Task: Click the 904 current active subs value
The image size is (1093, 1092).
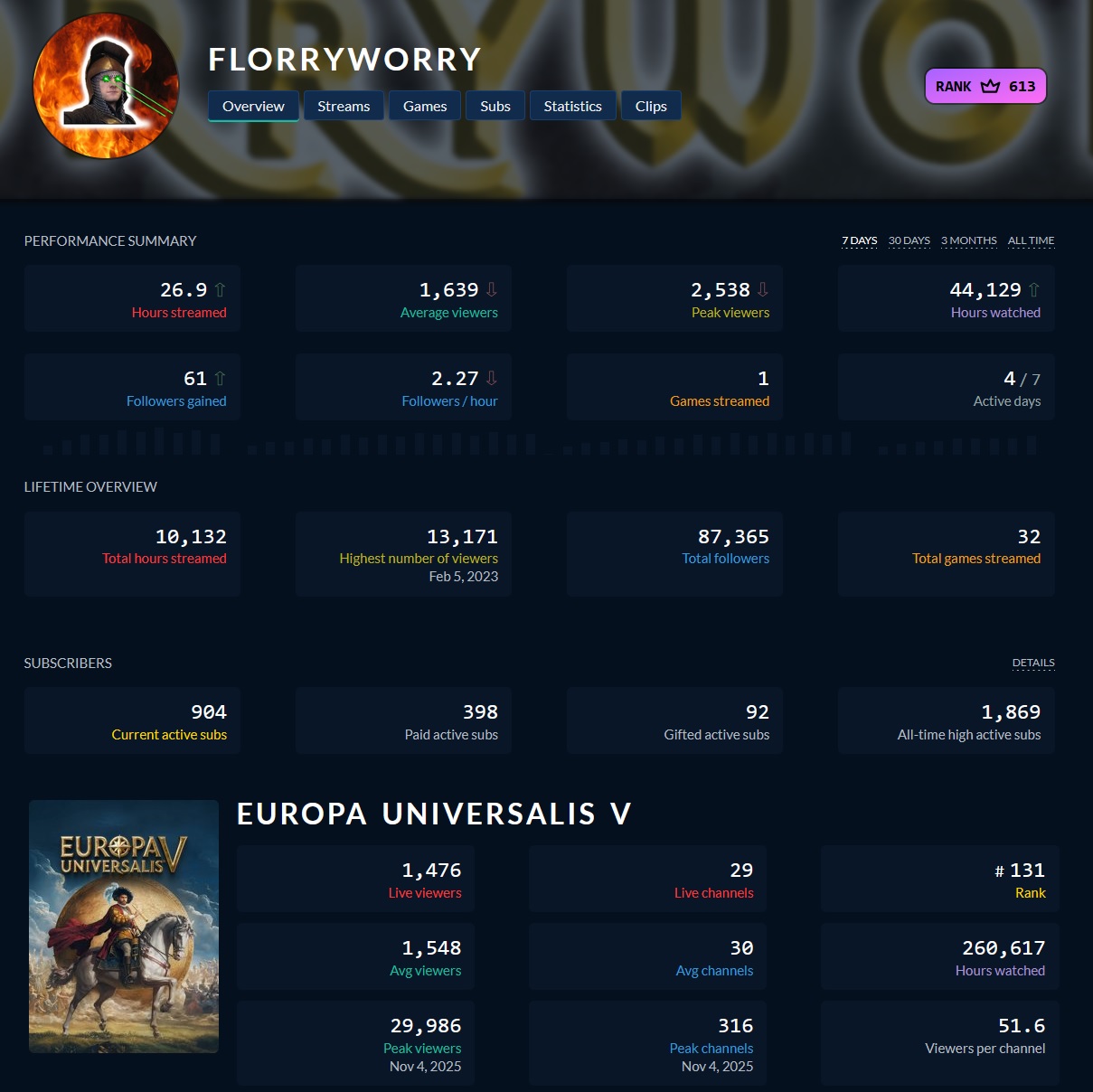Action: pyautogui.click(x=209, y=712)
